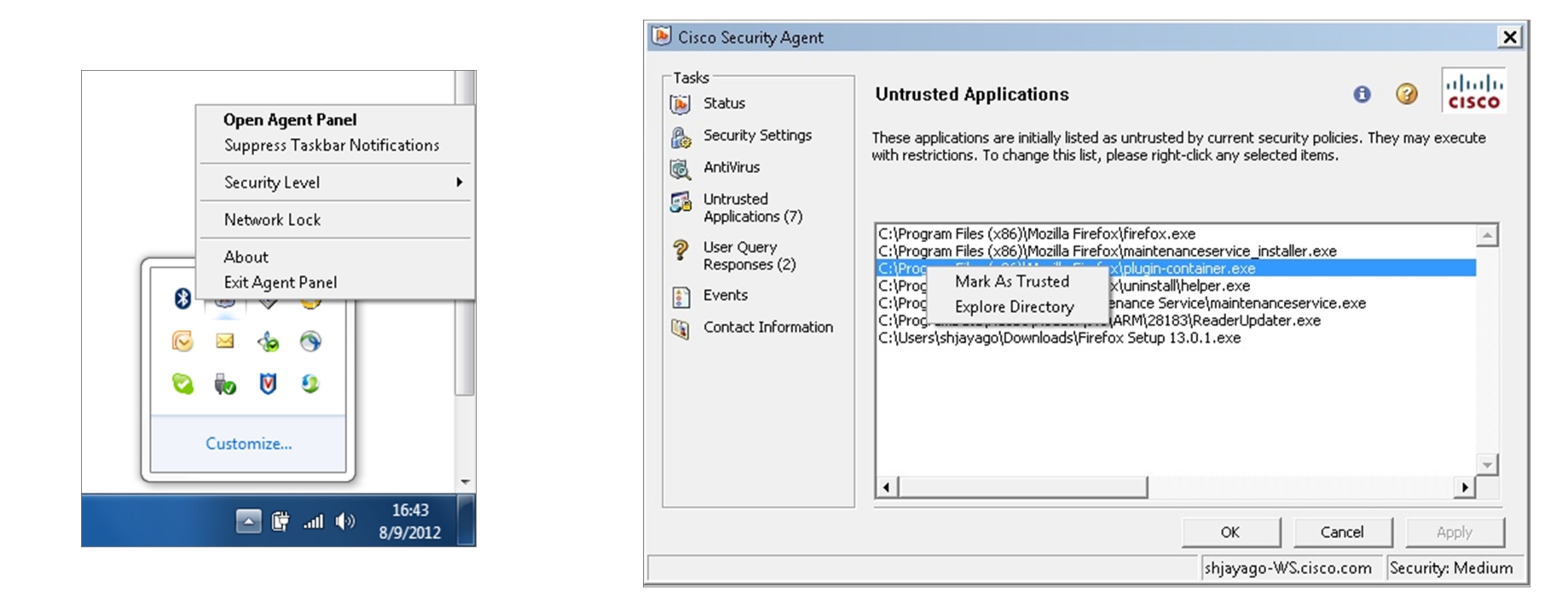The width and height of the screenshot is (1568, 607).
Task: Open the Status task label
Action: click(724, 103)
